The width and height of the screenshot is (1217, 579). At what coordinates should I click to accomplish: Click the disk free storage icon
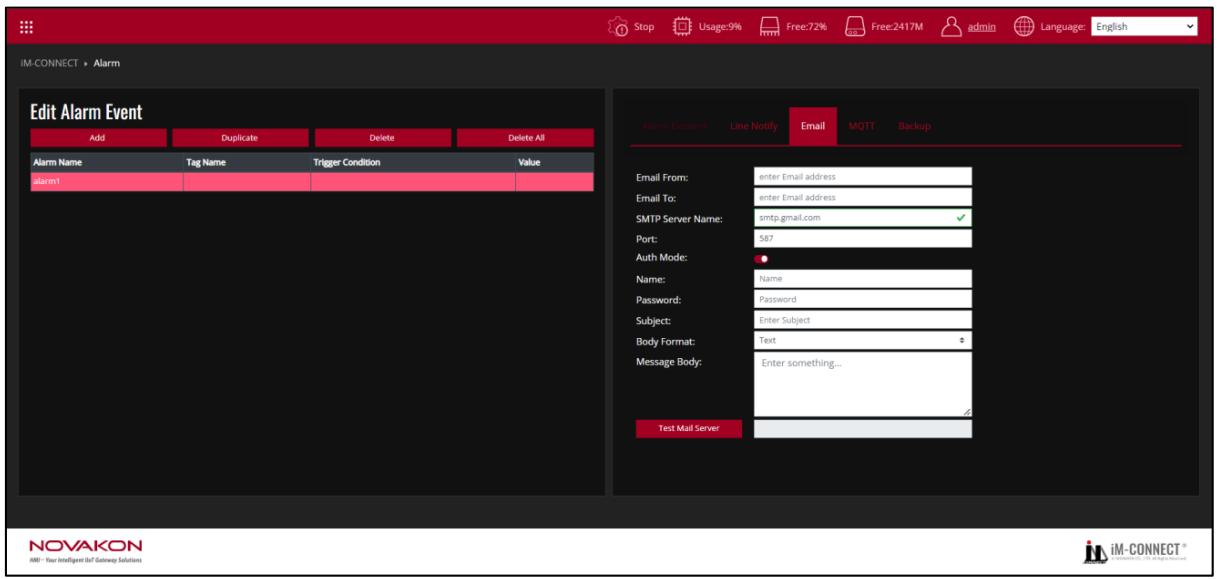coord(855,27)
